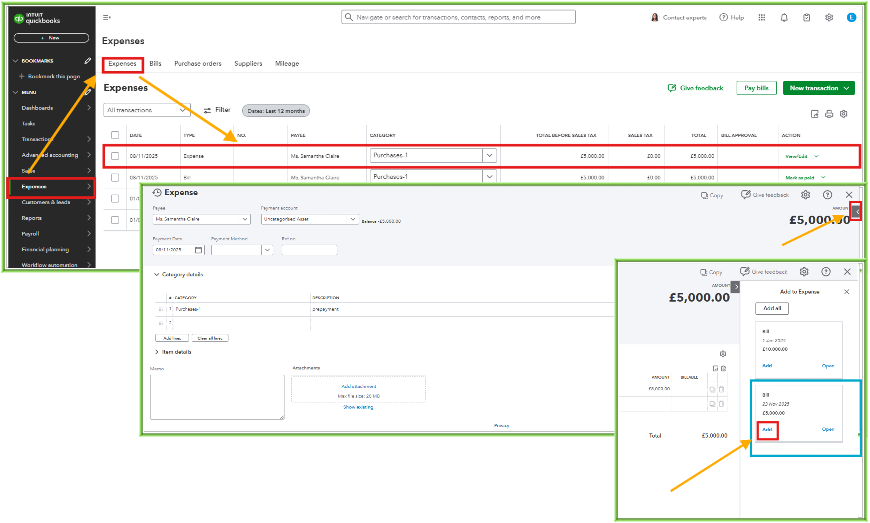870x523 pixels.
Task: Click Give feedback beside Pay bills
Action: click(x=695, y=88)
